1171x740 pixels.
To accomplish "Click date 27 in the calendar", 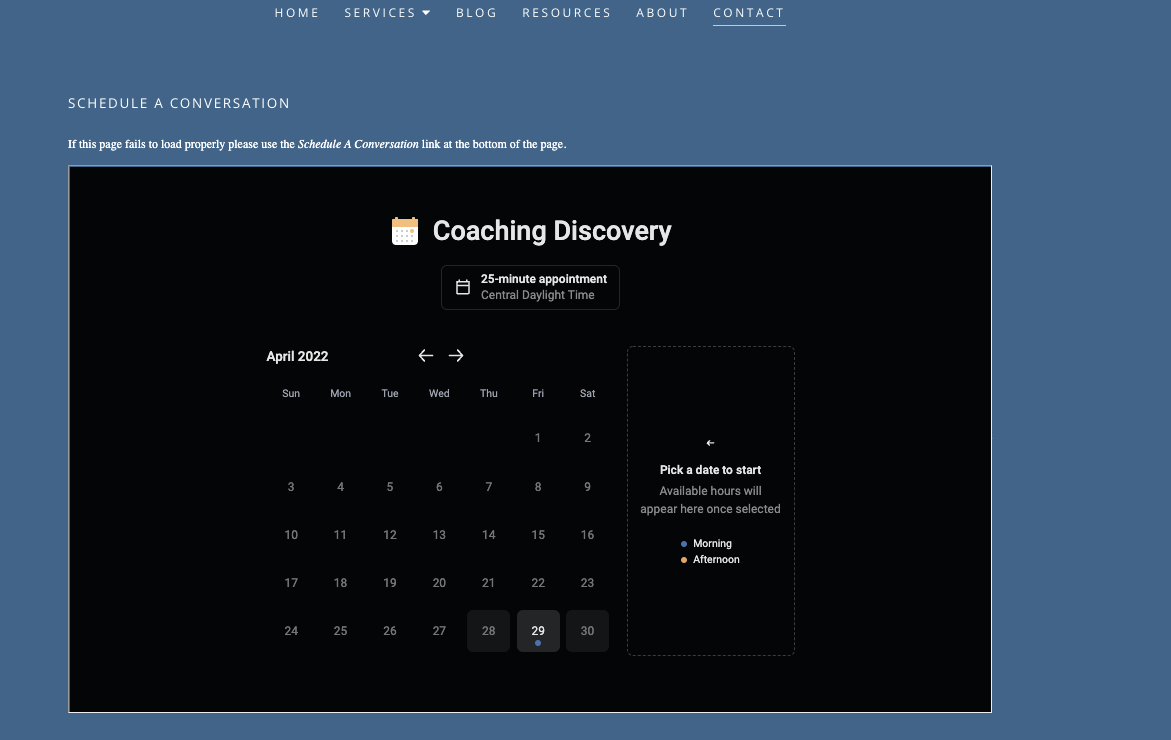I will pos(439,631).
